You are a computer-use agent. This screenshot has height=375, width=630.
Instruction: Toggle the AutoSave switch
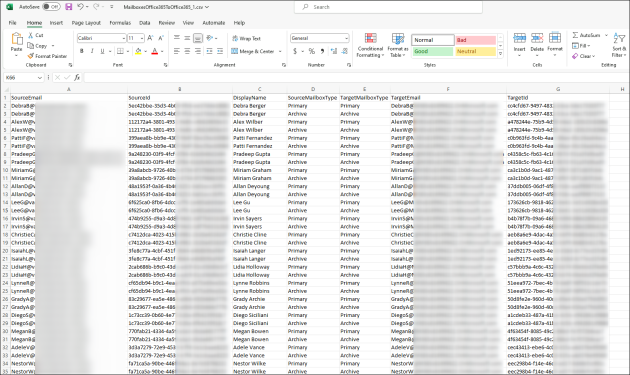[51, 7]
